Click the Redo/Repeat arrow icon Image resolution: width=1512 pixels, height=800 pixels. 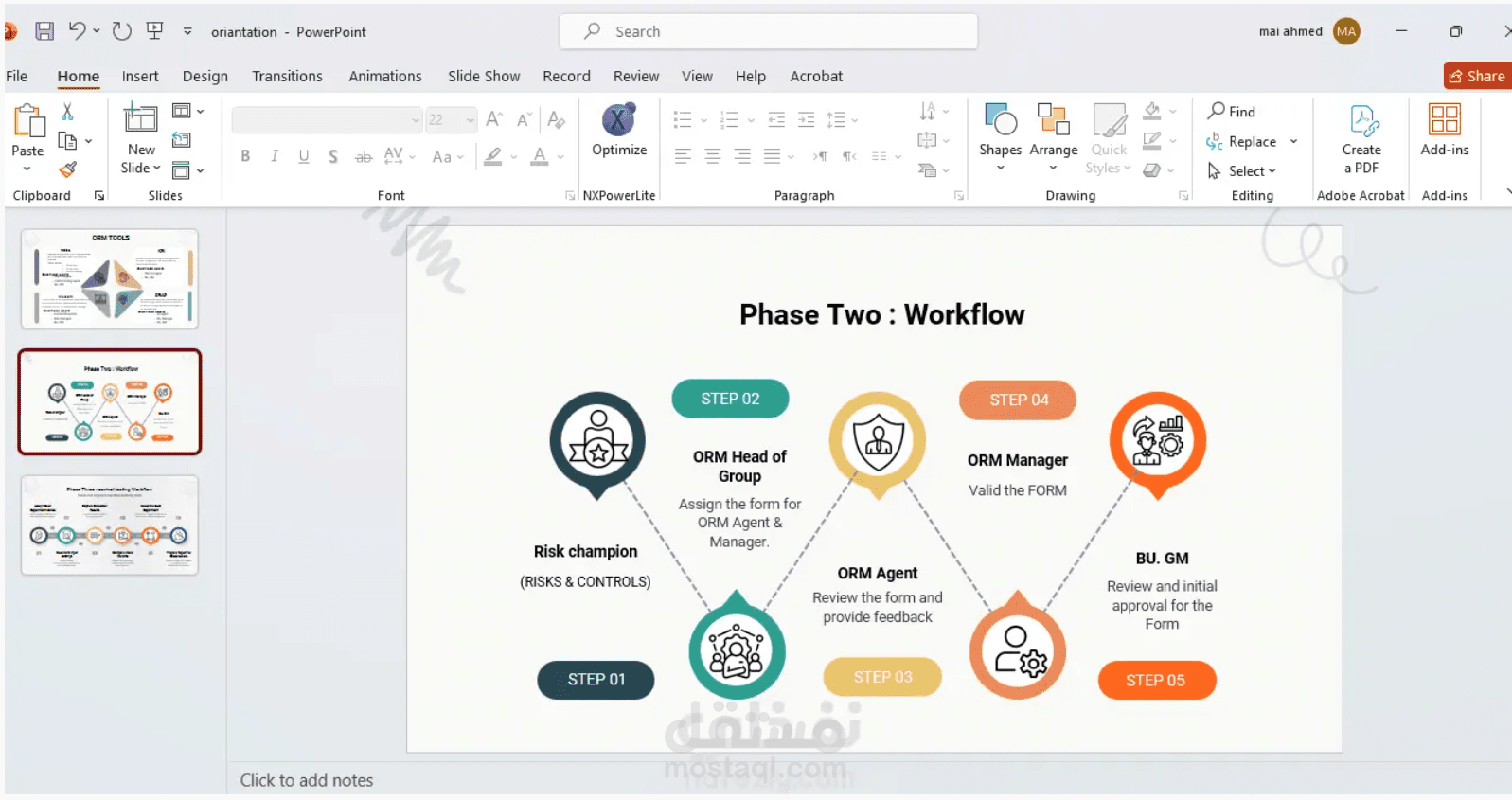(x=121, y=31)
